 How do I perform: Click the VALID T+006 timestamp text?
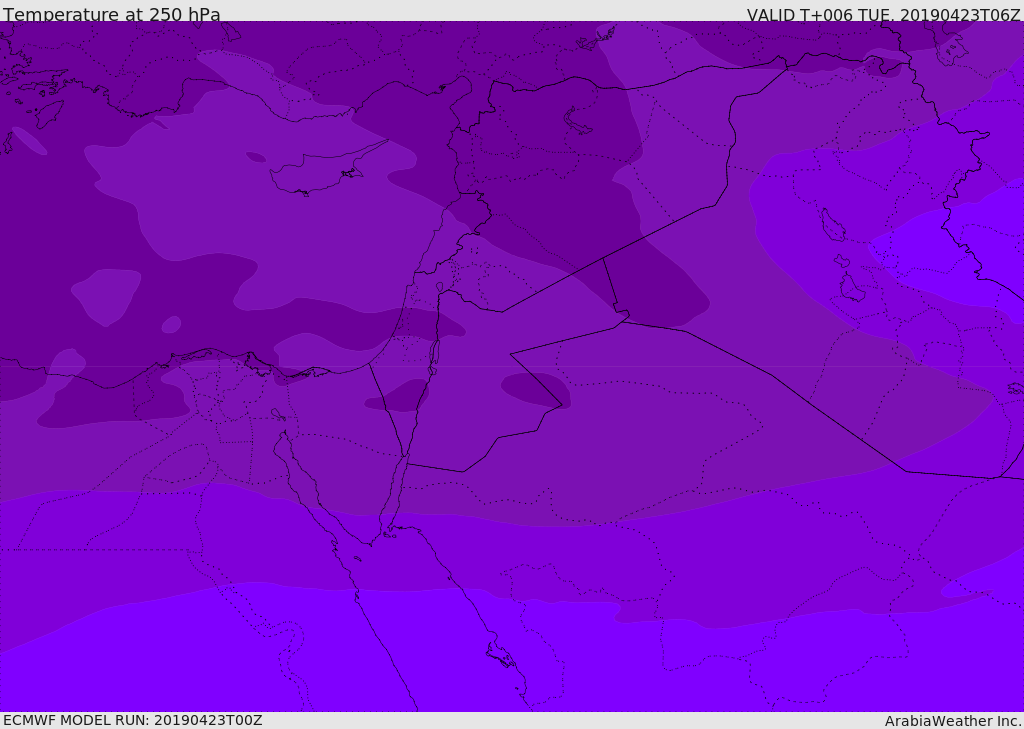883,15
